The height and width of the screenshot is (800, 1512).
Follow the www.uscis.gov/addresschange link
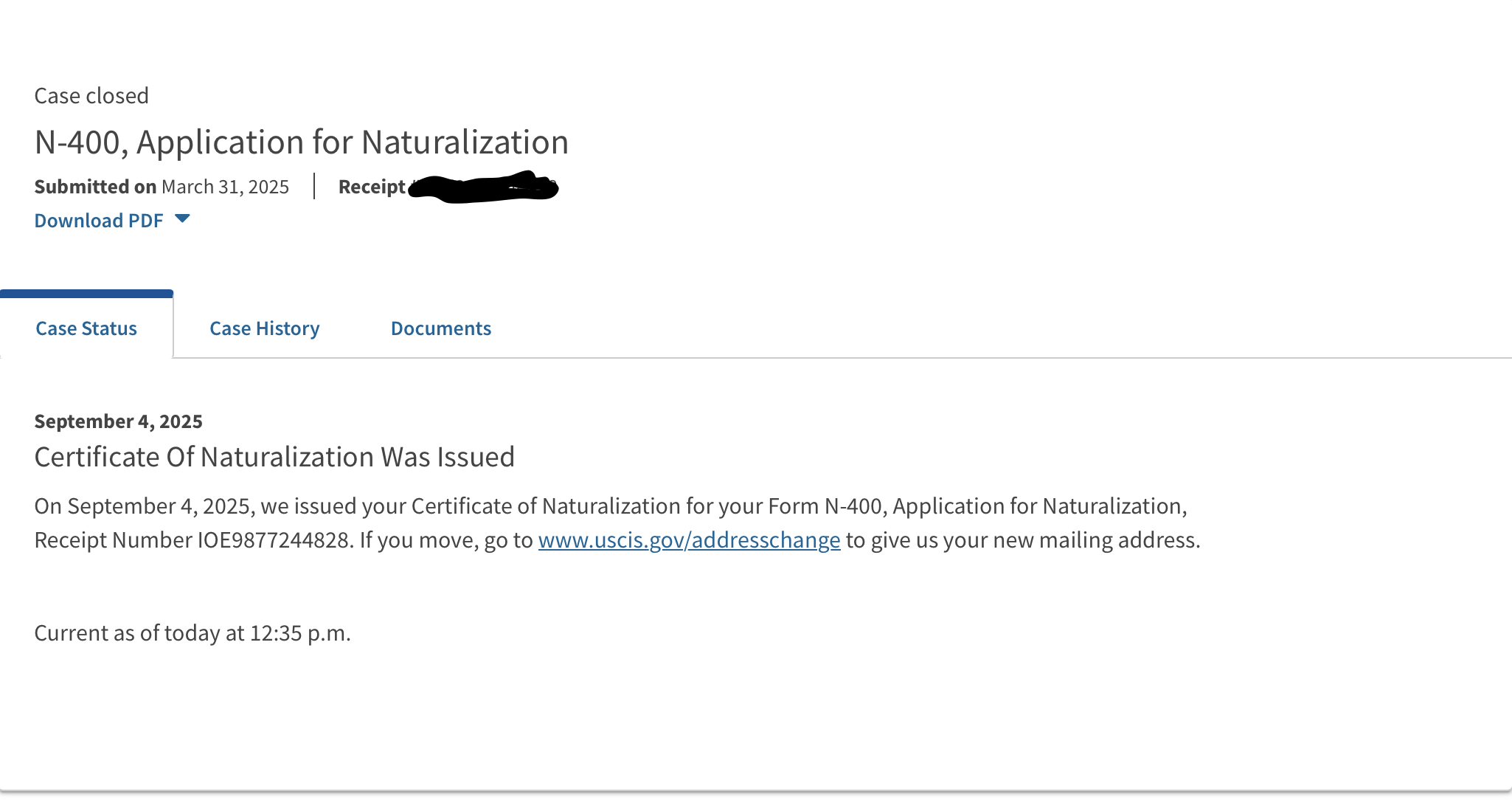[x=690, y=540]
